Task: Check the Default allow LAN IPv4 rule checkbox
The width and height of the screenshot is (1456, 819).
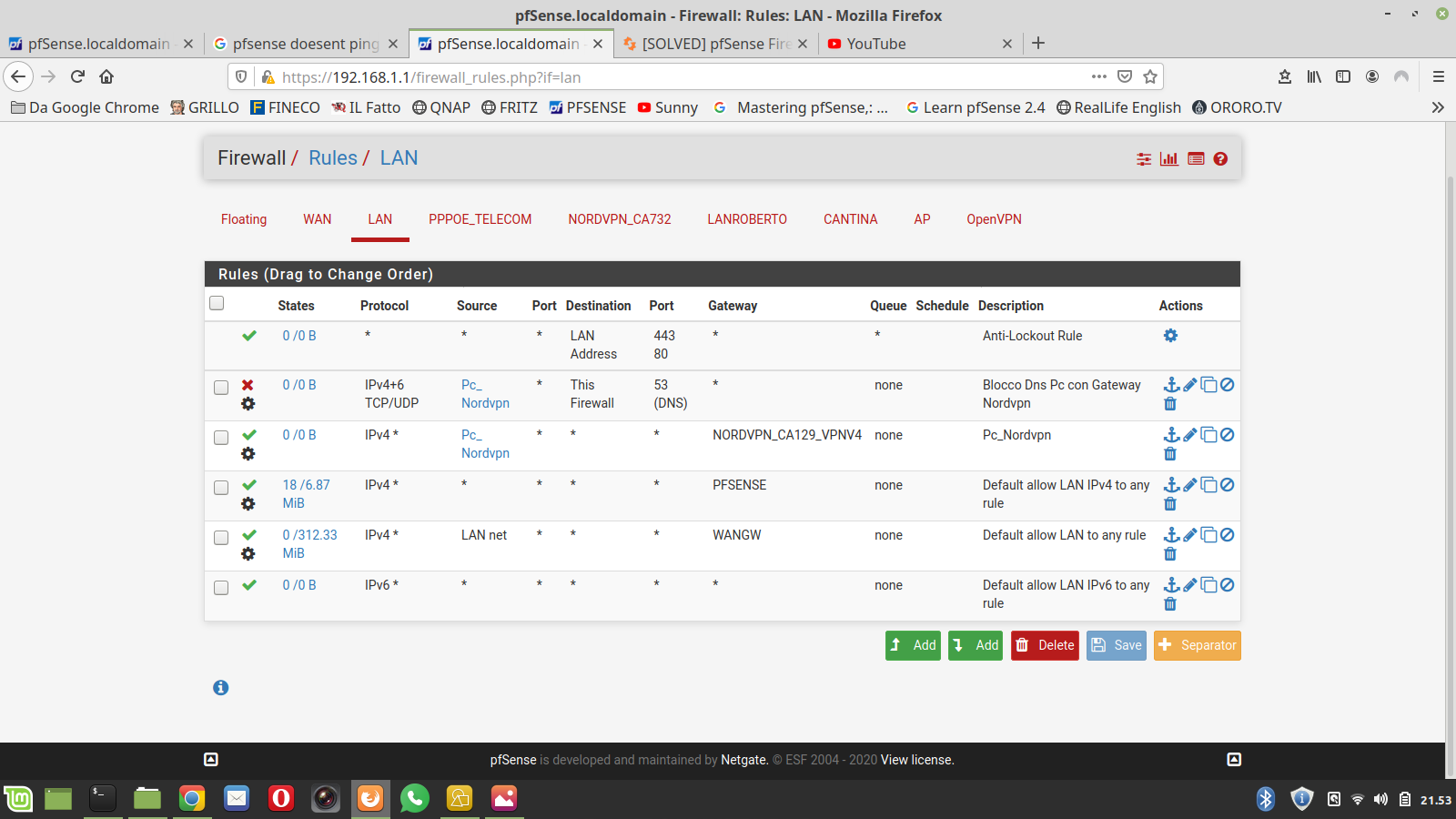Action: coord(221,488)
